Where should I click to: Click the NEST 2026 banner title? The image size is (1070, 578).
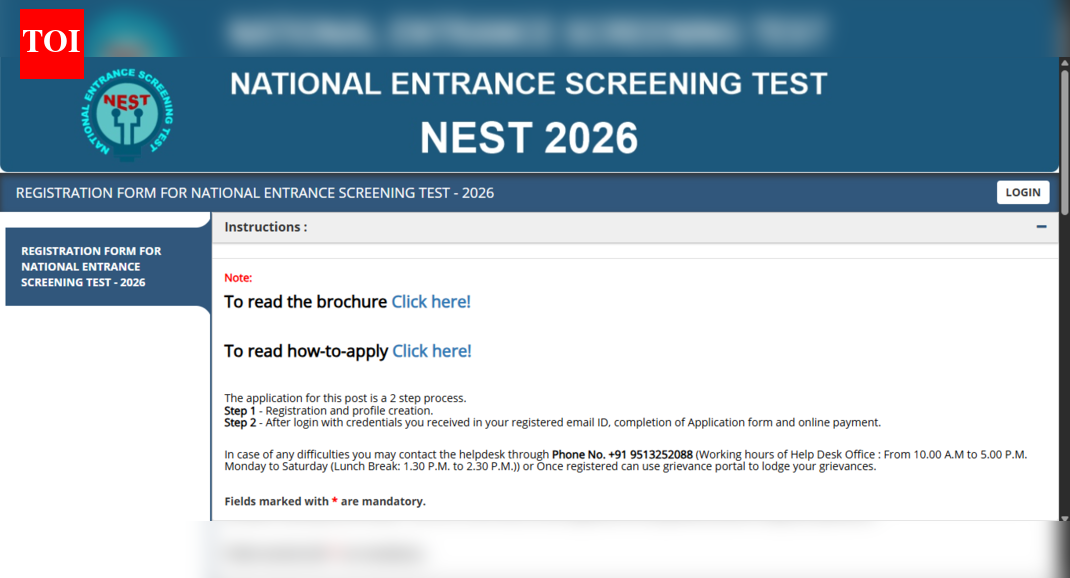(528, 137)
